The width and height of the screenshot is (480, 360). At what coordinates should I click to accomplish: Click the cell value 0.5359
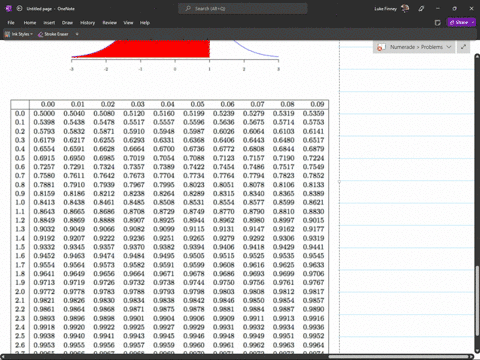click(313, 113)
